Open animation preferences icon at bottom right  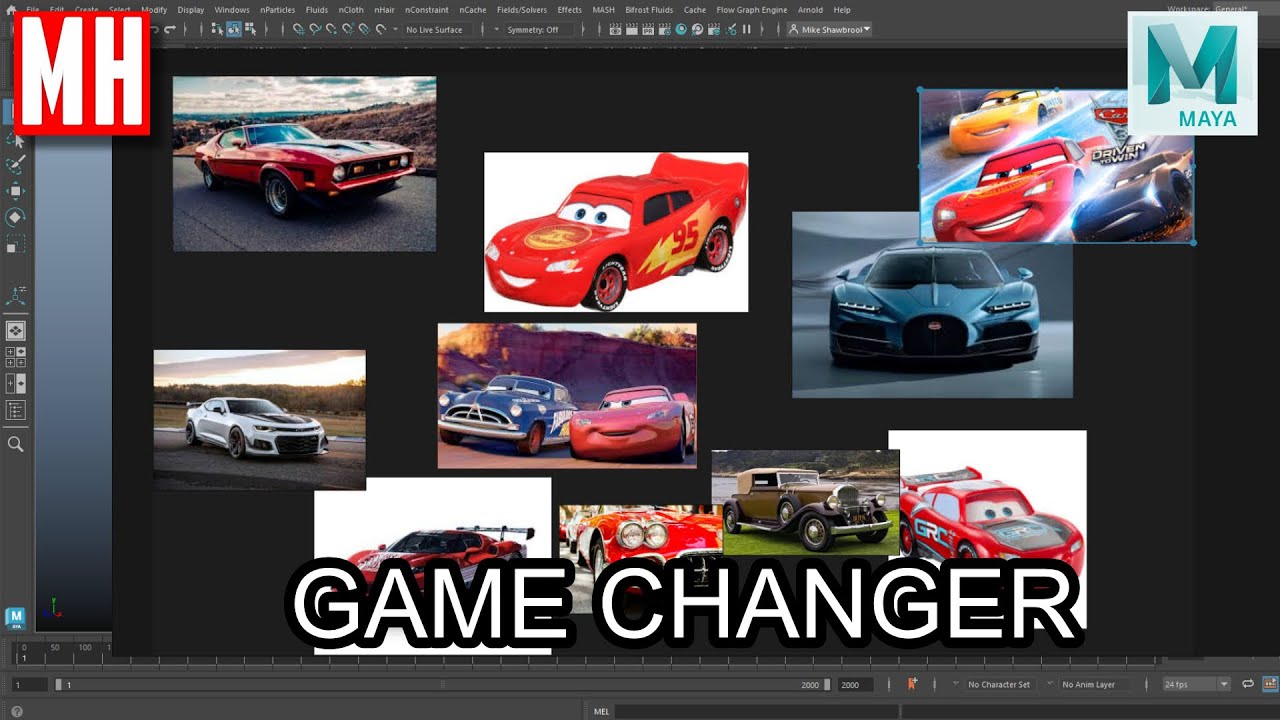1269,684
